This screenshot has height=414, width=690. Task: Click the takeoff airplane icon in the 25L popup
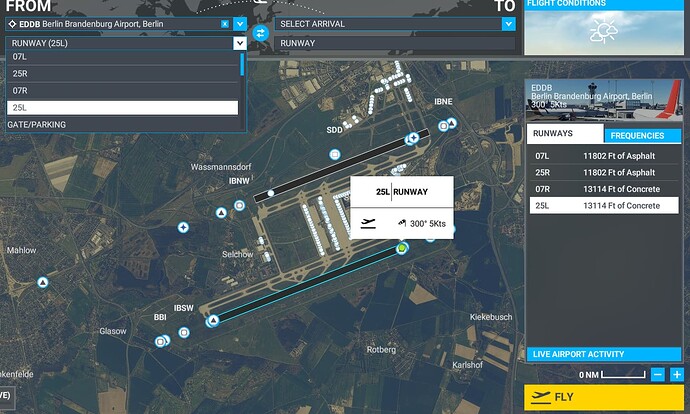coord(368,222)
